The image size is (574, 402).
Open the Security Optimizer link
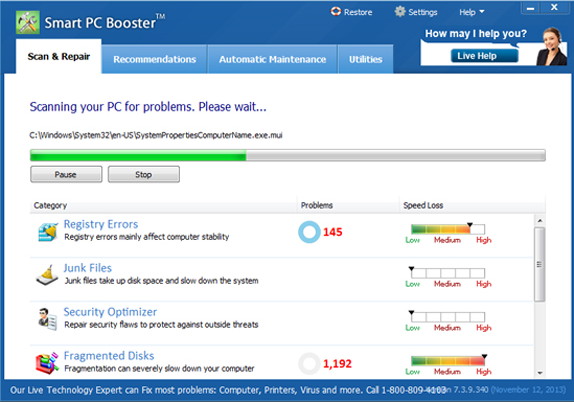pyautogui.click(x=110, y=312)
